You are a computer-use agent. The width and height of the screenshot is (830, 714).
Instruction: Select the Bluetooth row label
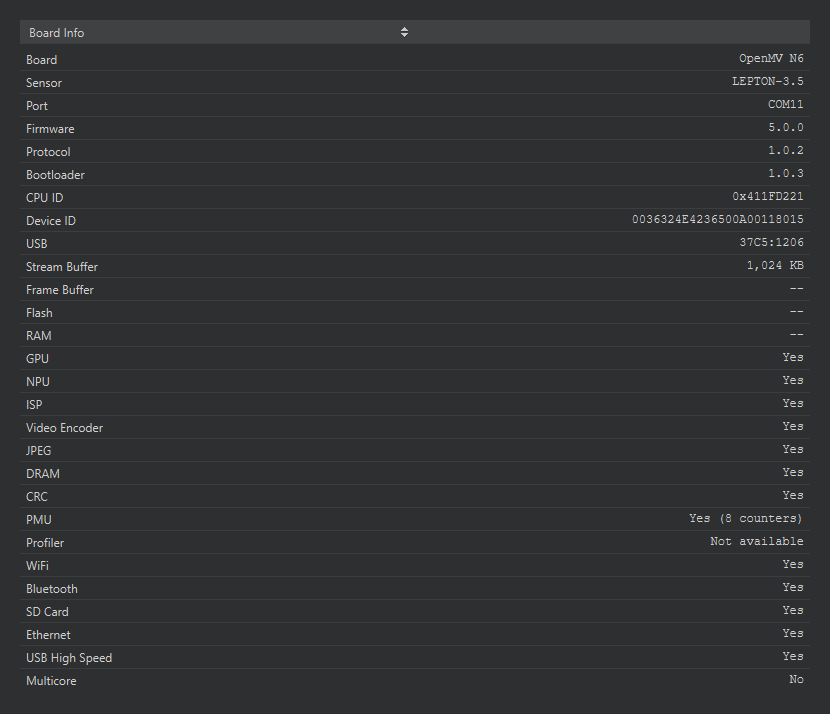pyautogui.click(x=52, y=589)
